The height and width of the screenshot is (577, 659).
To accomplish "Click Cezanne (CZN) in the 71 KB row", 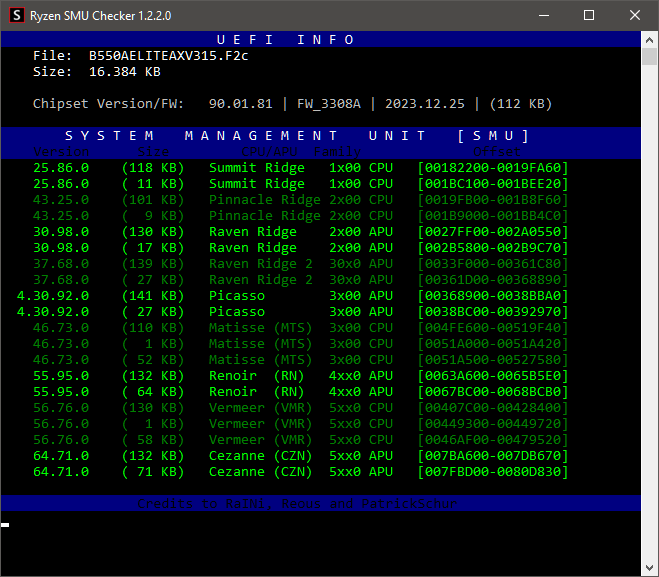I will pyautogui.click(x=261, y=471).
